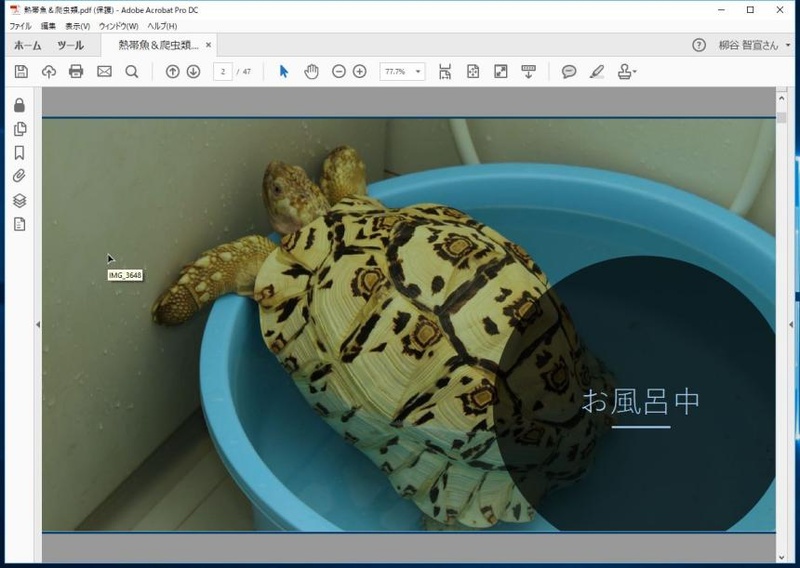Show the security lock panel
The image size is (800, 568).
(19, 105)
